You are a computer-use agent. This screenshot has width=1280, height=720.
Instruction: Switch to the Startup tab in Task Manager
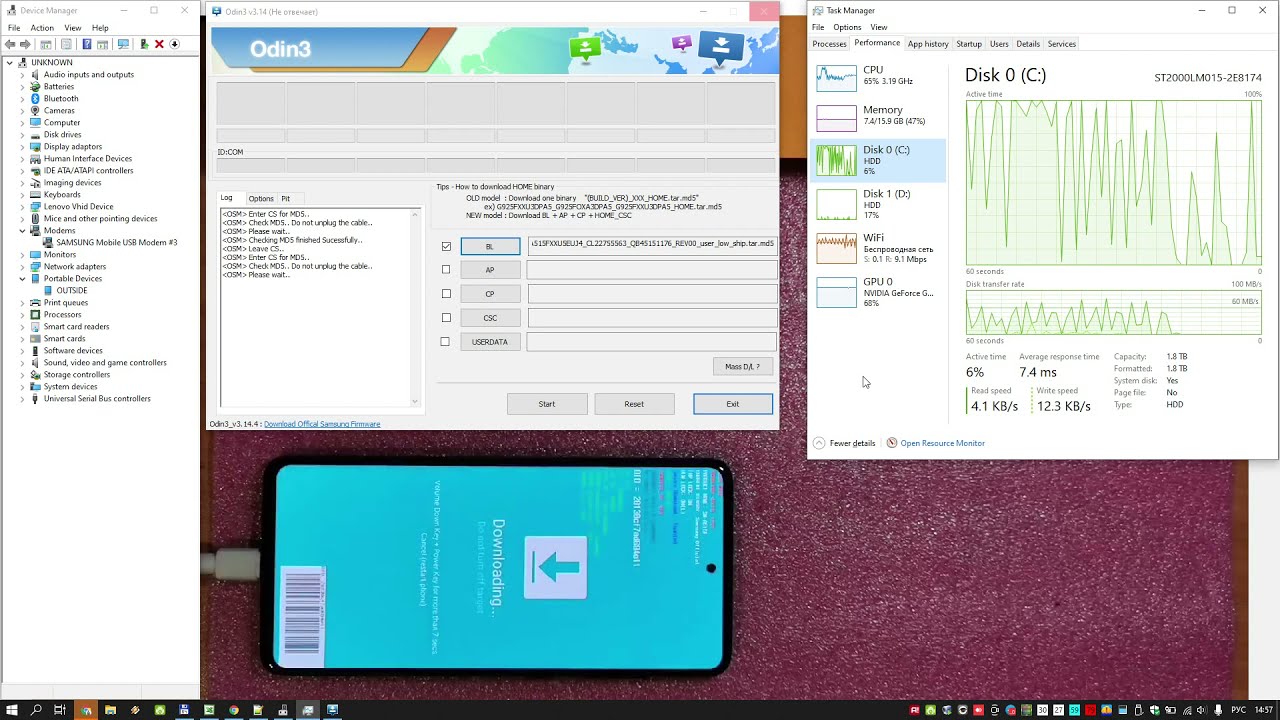[x=969, y=44]
